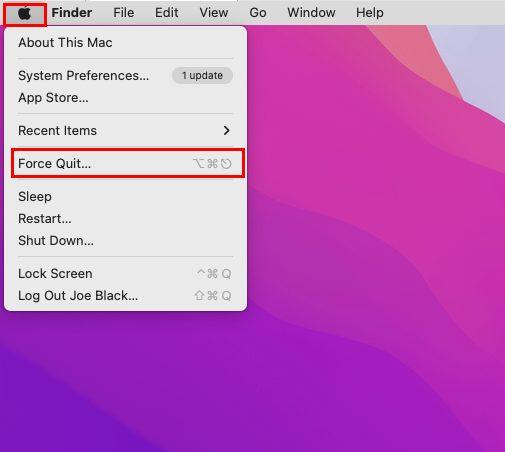This screenshot has width=505, height=452.
Task: Select About This Mac
Action: click(125, 43)
